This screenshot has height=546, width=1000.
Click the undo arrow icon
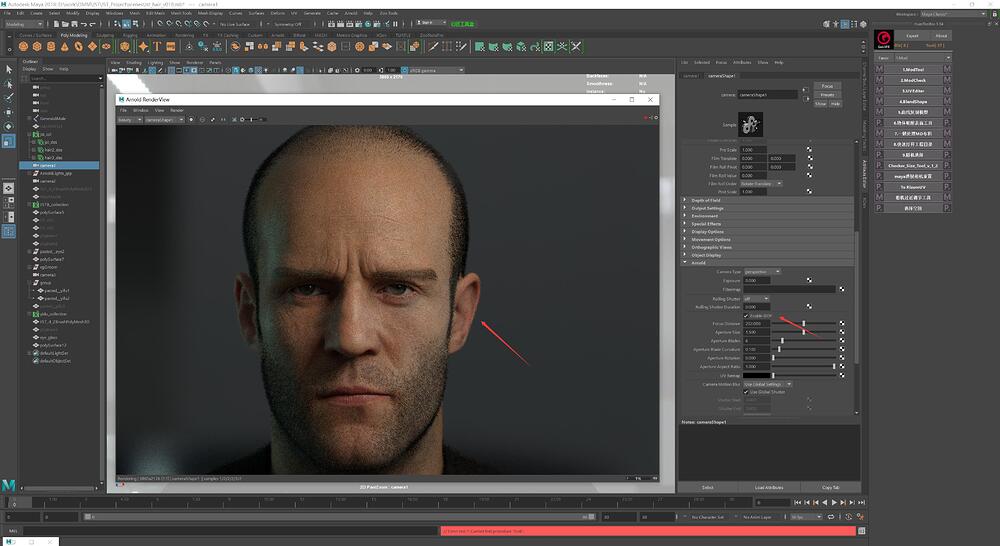click(x=84, y=24)
